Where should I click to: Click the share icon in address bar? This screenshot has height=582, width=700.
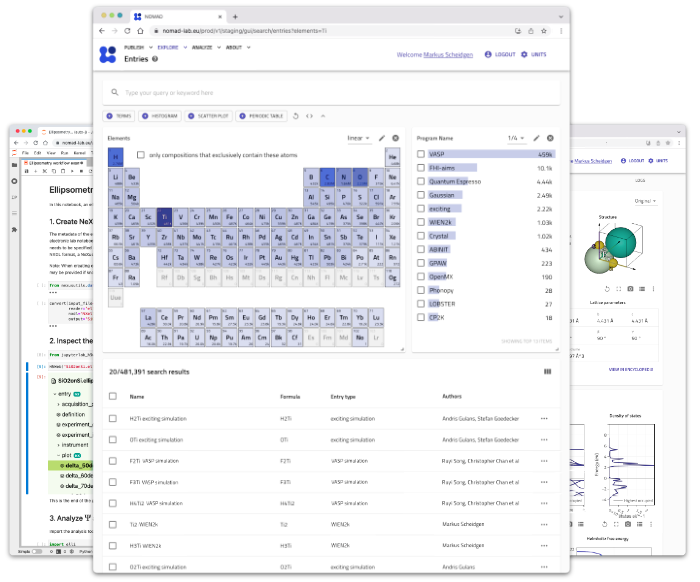pyautogui.click(x=531, y=31)
